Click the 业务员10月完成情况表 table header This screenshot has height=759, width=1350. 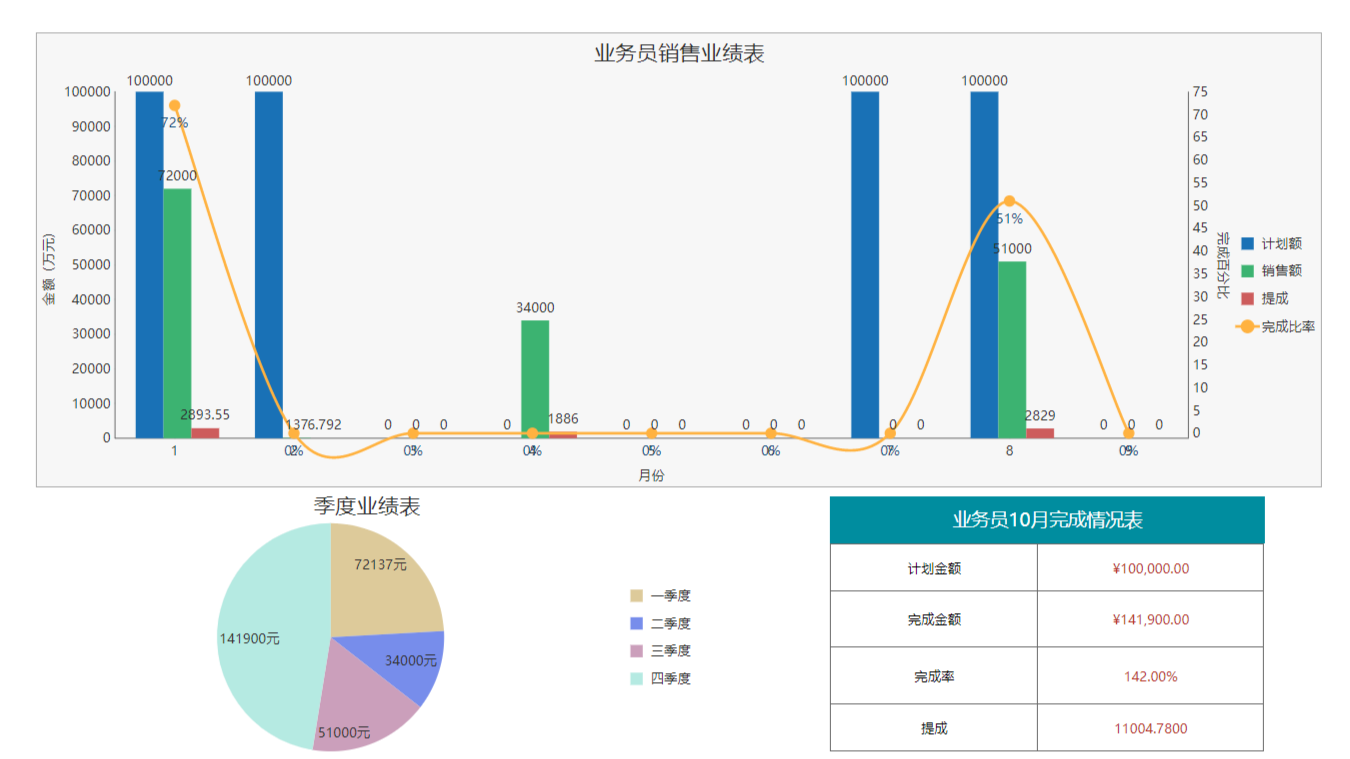click(x=1047, y=520)
